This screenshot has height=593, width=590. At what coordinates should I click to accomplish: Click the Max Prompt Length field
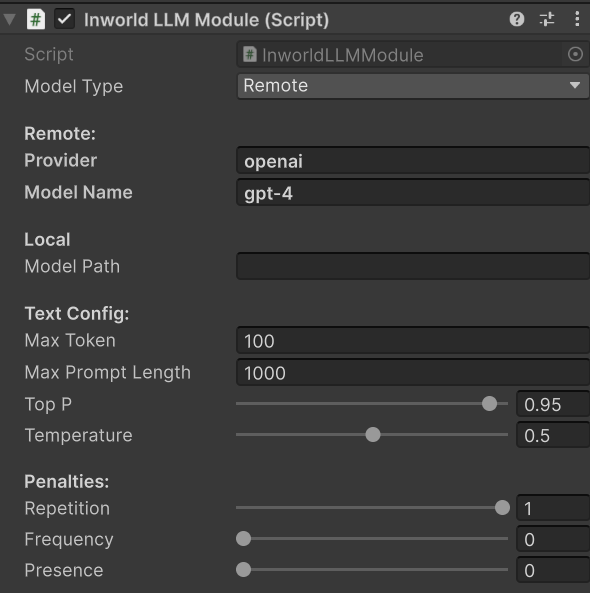click(413, 373)
